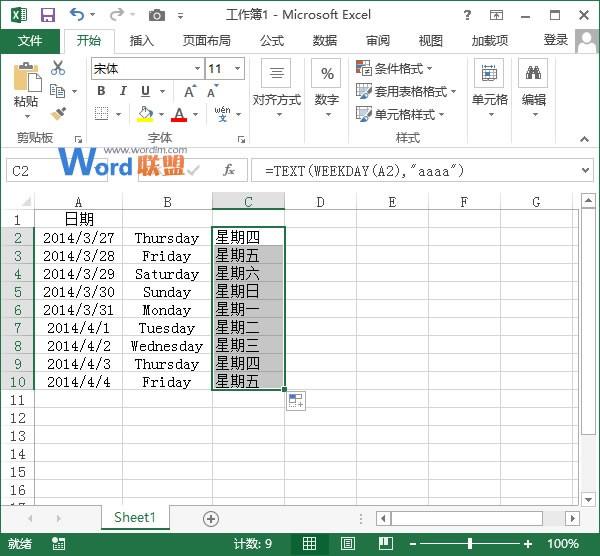Click the Format Painter brush icon
The height and width of the screenshot is (556, 600).
click(x=58, y=113)
